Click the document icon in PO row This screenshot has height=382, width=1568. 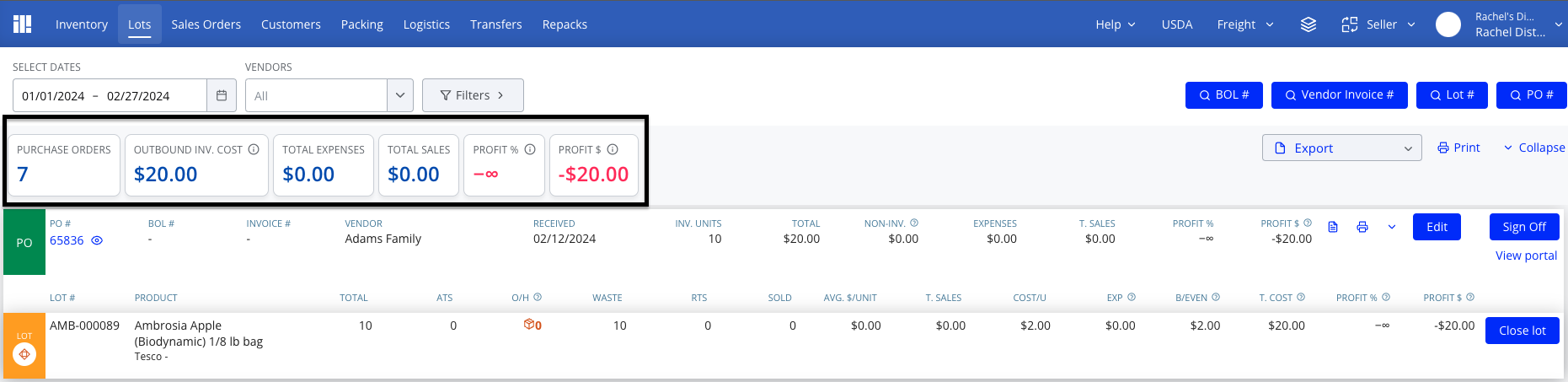click(1333, 227)
